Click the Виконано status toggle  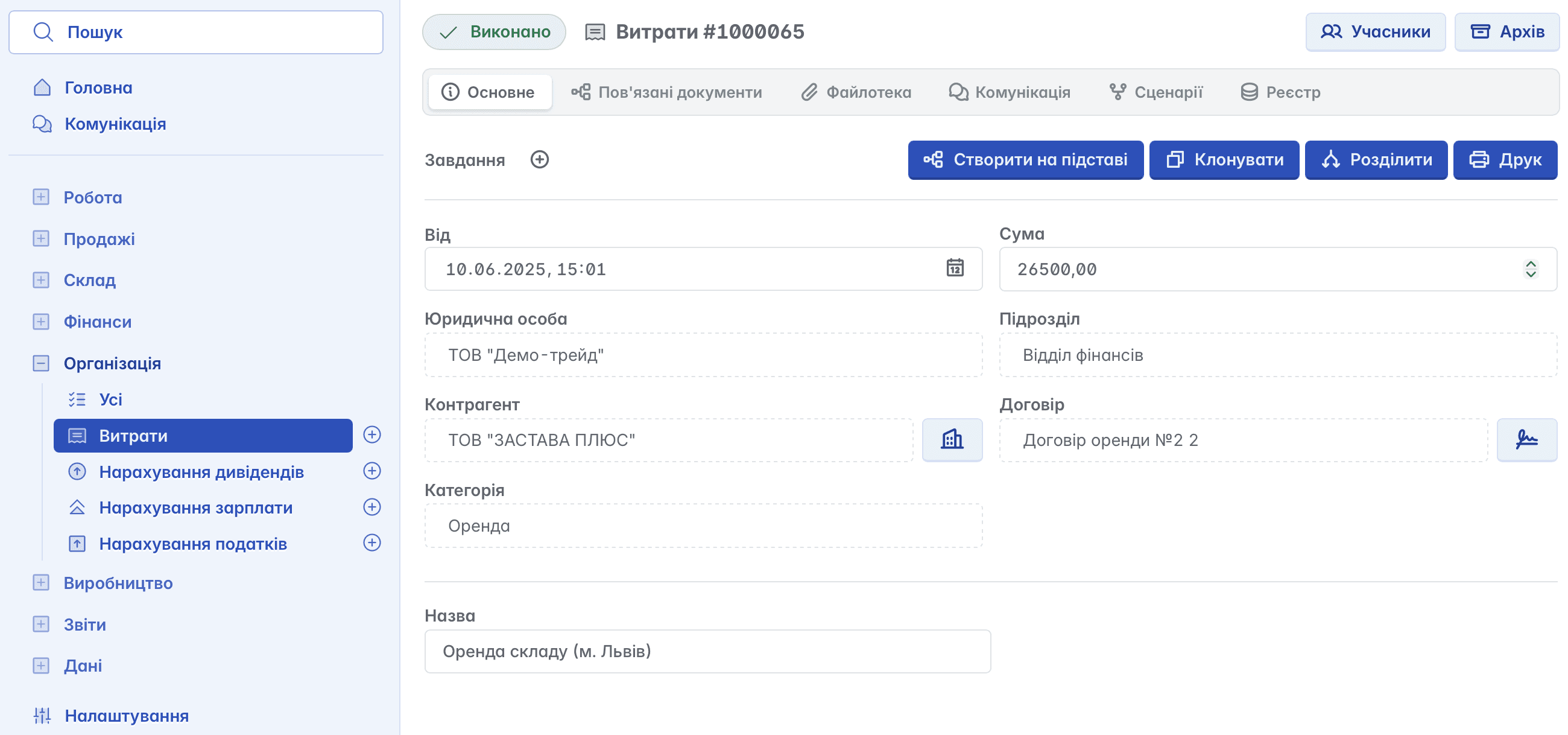click(x=494, y=31)
